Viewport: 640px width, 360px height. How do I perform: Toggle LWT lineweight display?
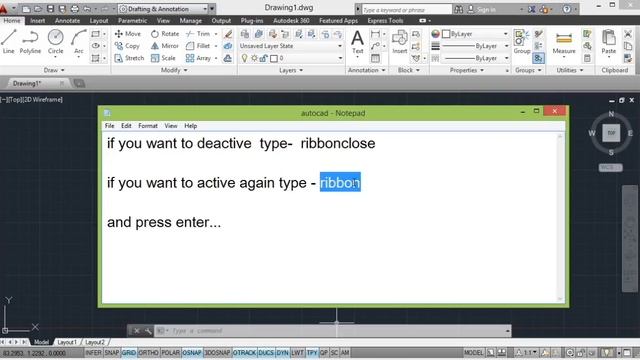coord(298,353)
